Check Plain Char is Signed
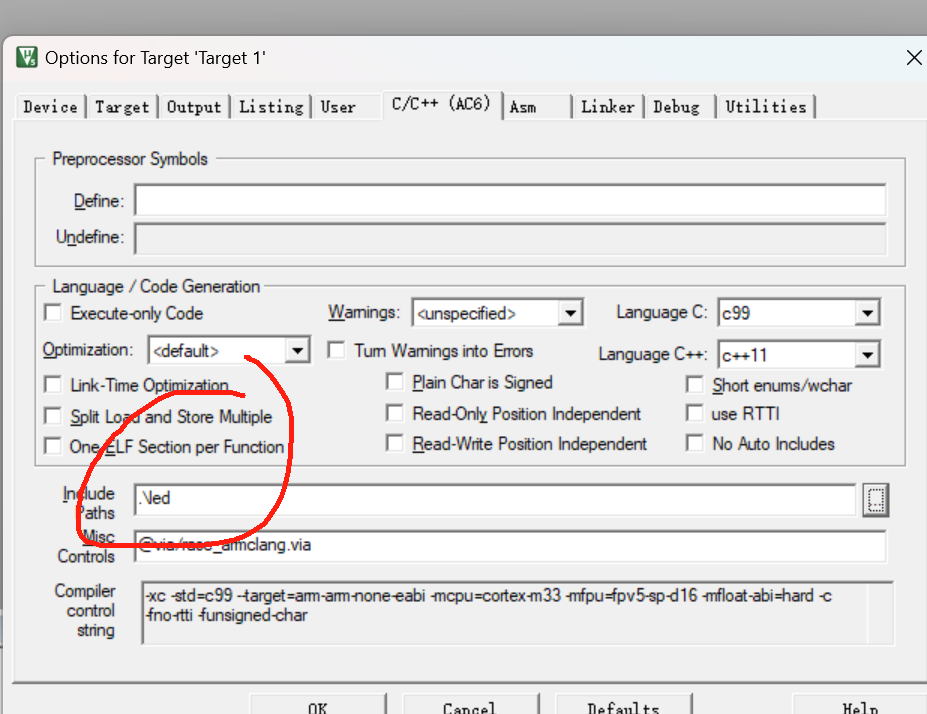 click(x=395, y=382)
